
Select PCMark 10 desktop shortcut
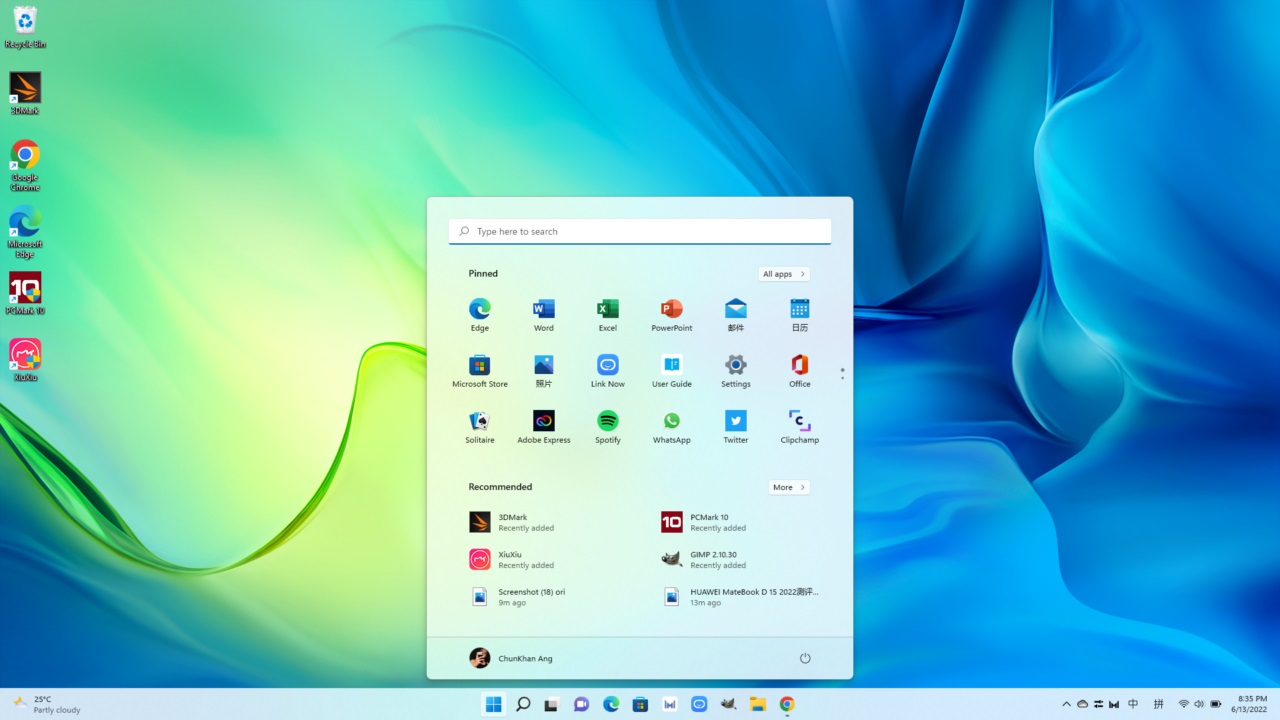coord(25,293)
